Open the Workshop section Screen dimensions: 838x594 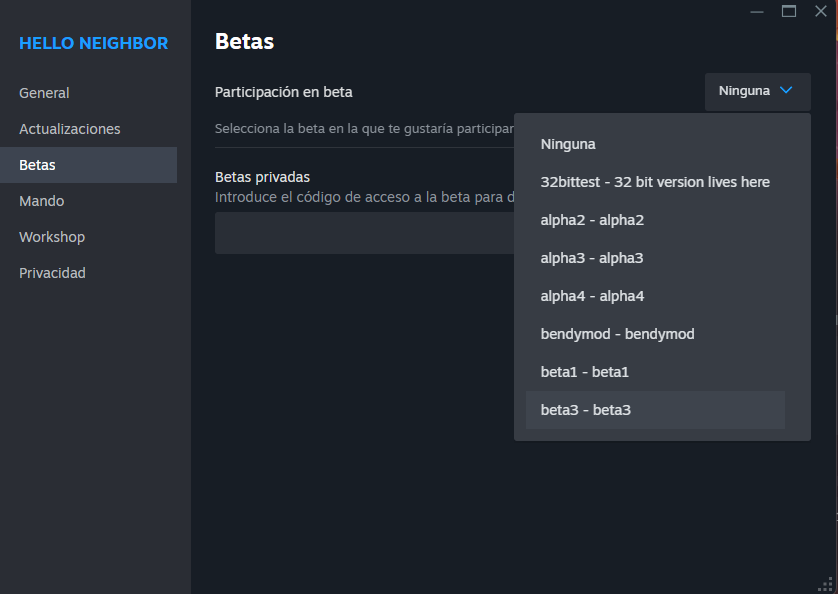click(52, 237)
